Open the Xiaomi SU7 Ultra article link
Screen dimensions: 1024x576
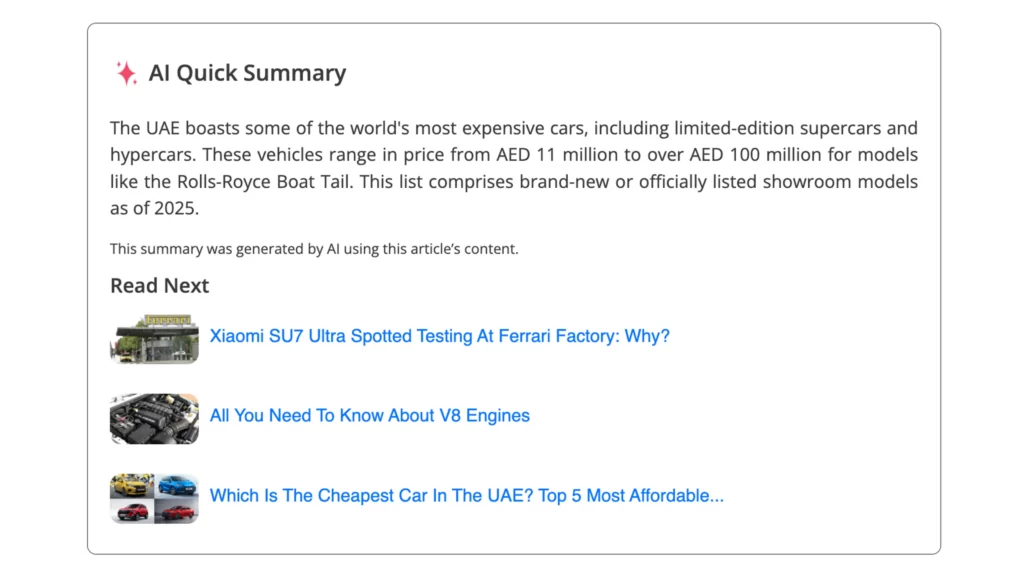tap(440, 336)
